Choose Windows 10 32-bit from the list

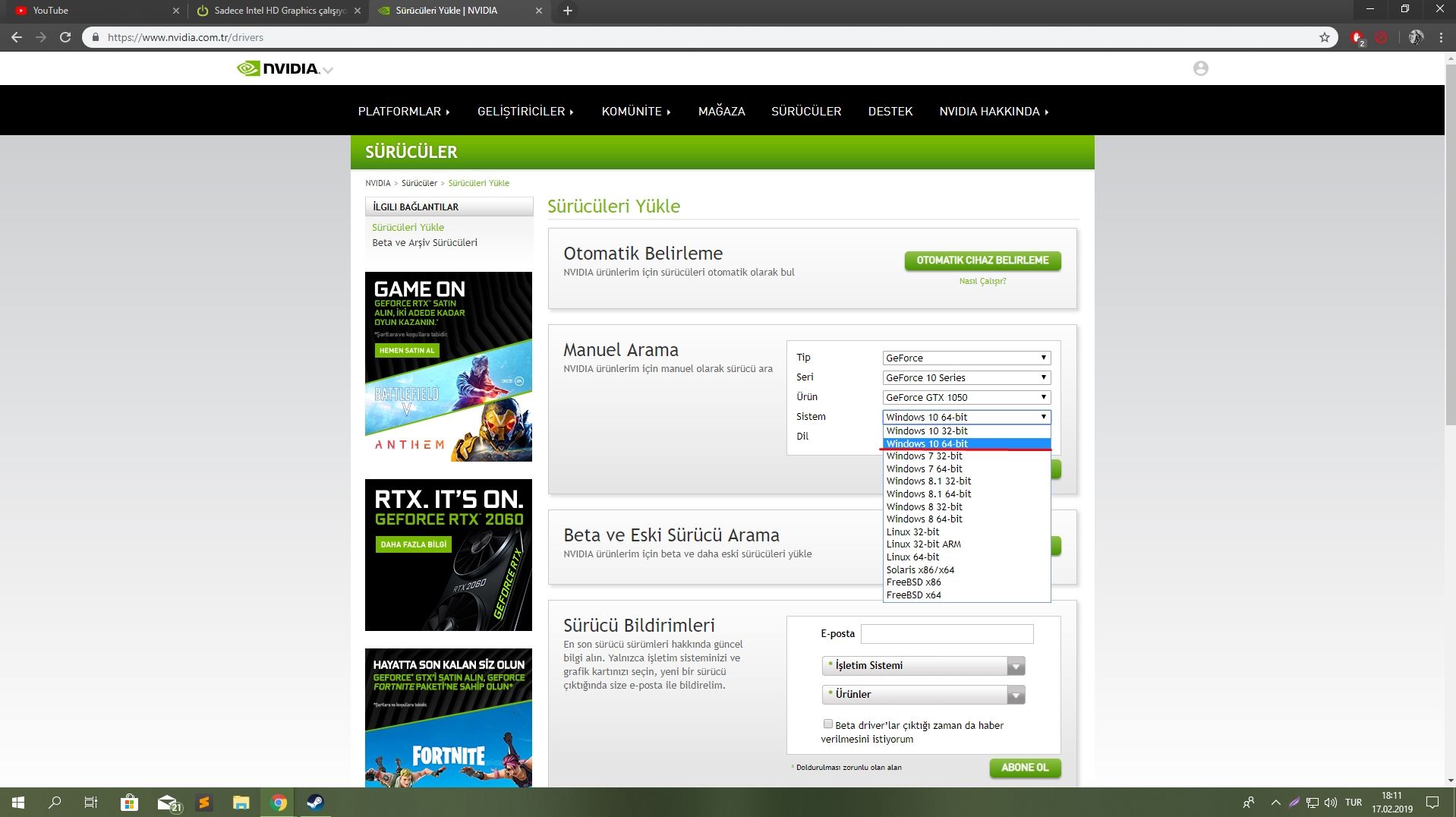(x=966, y=431)
